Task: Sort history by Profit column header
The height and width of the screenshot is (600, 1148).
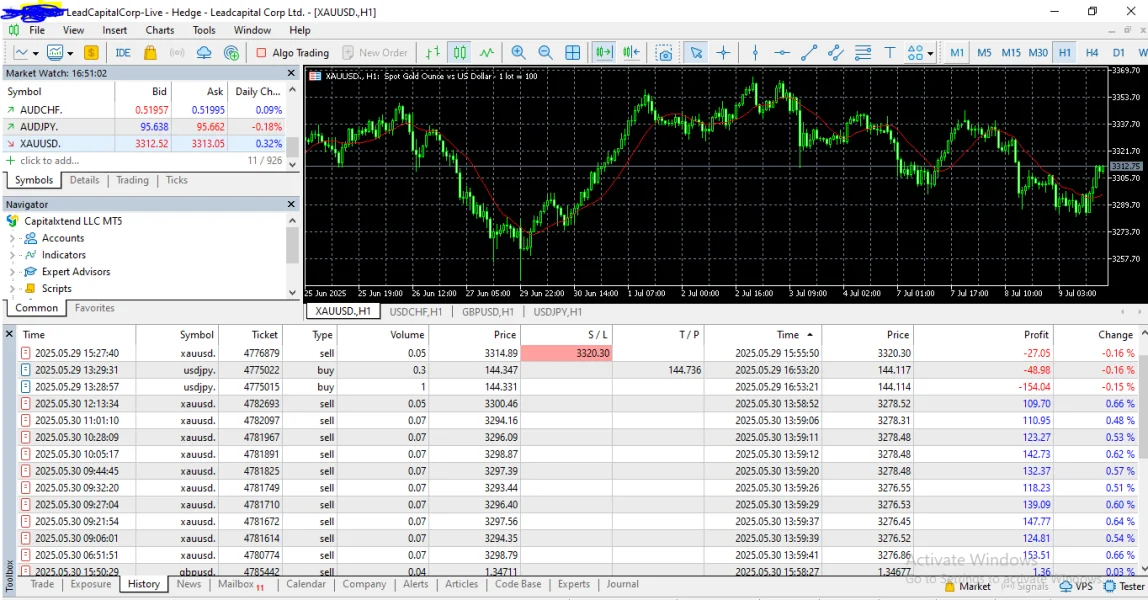Action: click(x=1036, y=335)
